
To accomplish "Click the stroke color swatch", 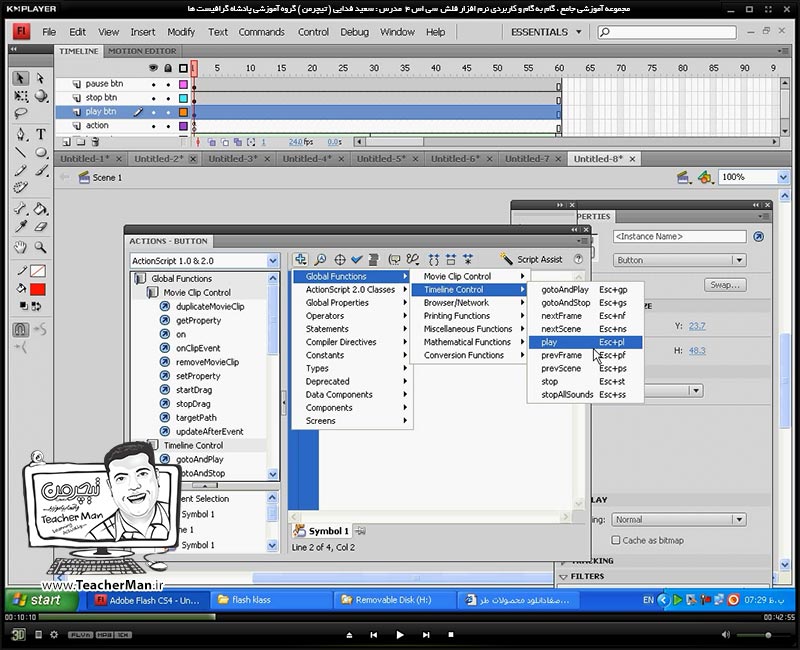I will pos(38,271).
